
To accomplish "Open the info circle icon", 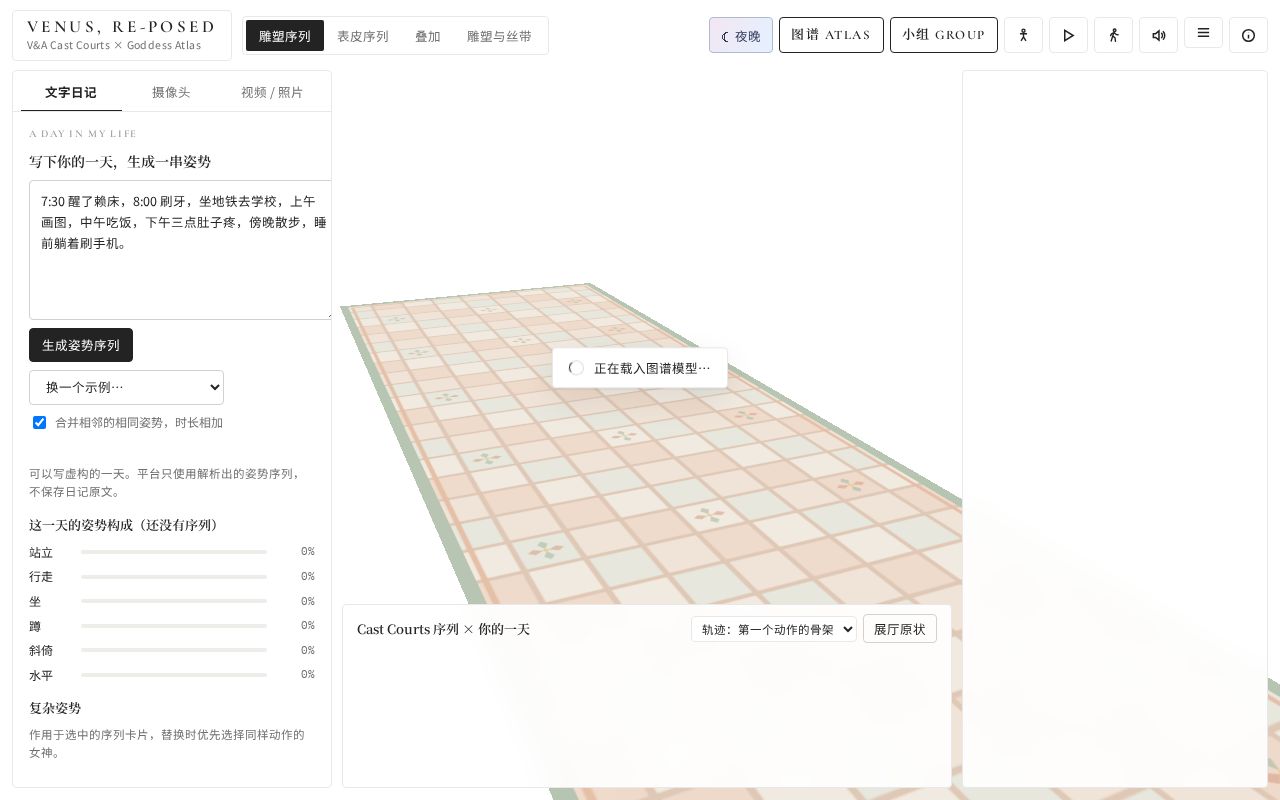I will pyautogui.click(x=1248, y=35).
